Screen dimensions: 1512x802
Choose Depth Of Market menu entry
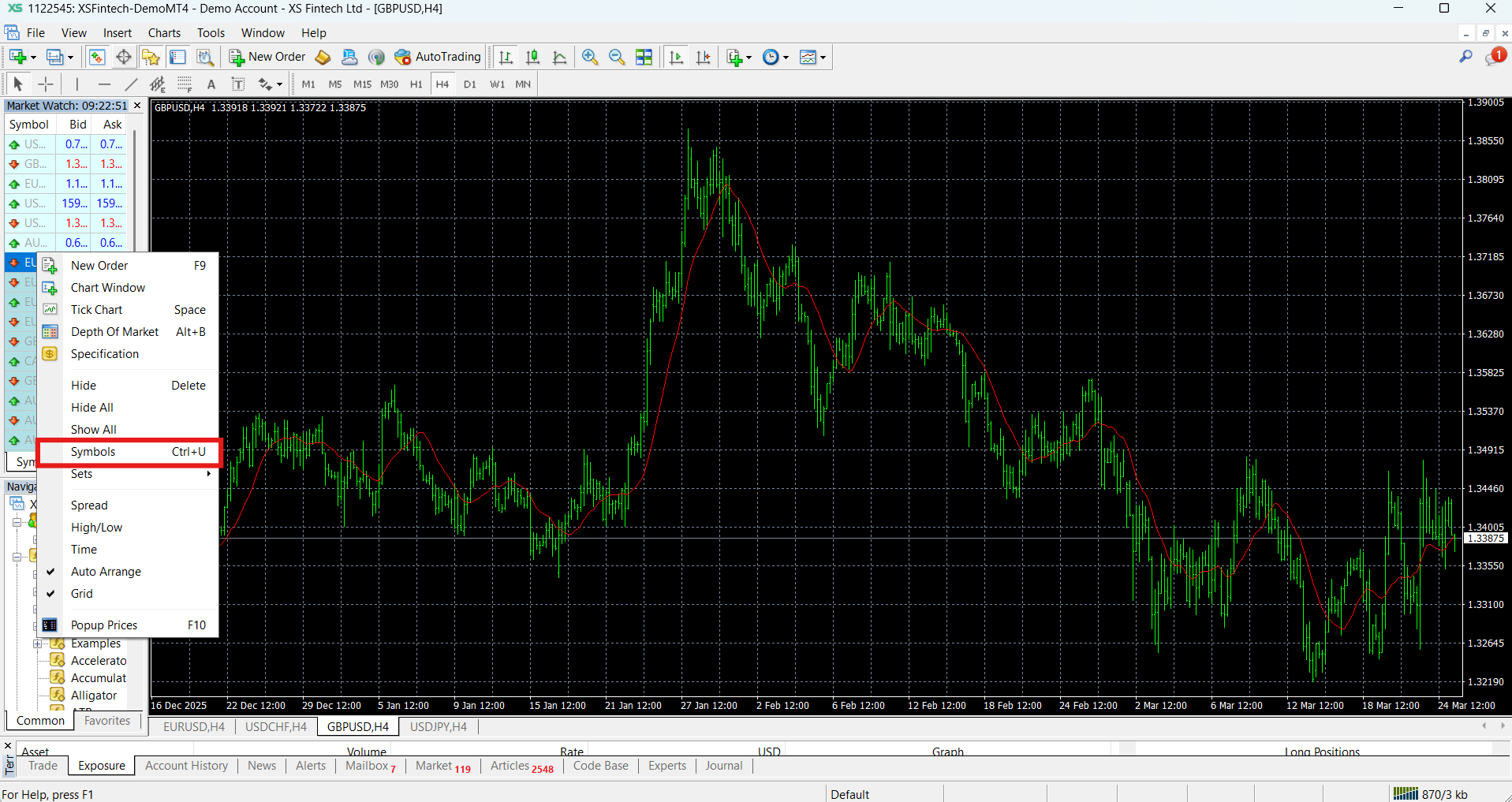tap(128, 332)
